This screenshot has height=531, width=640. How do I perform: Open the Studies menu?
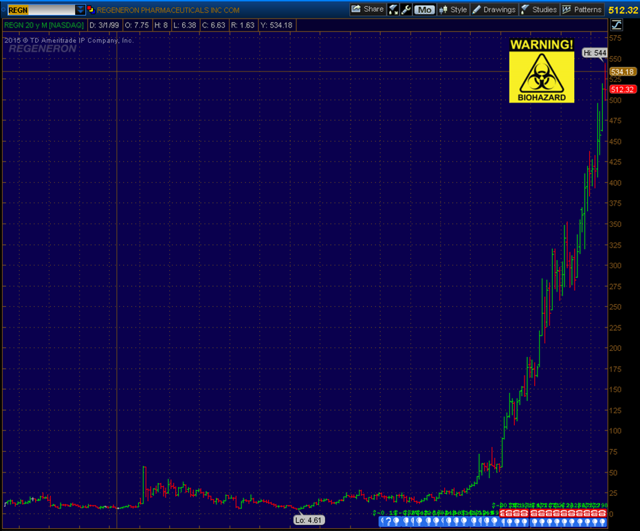539,10
